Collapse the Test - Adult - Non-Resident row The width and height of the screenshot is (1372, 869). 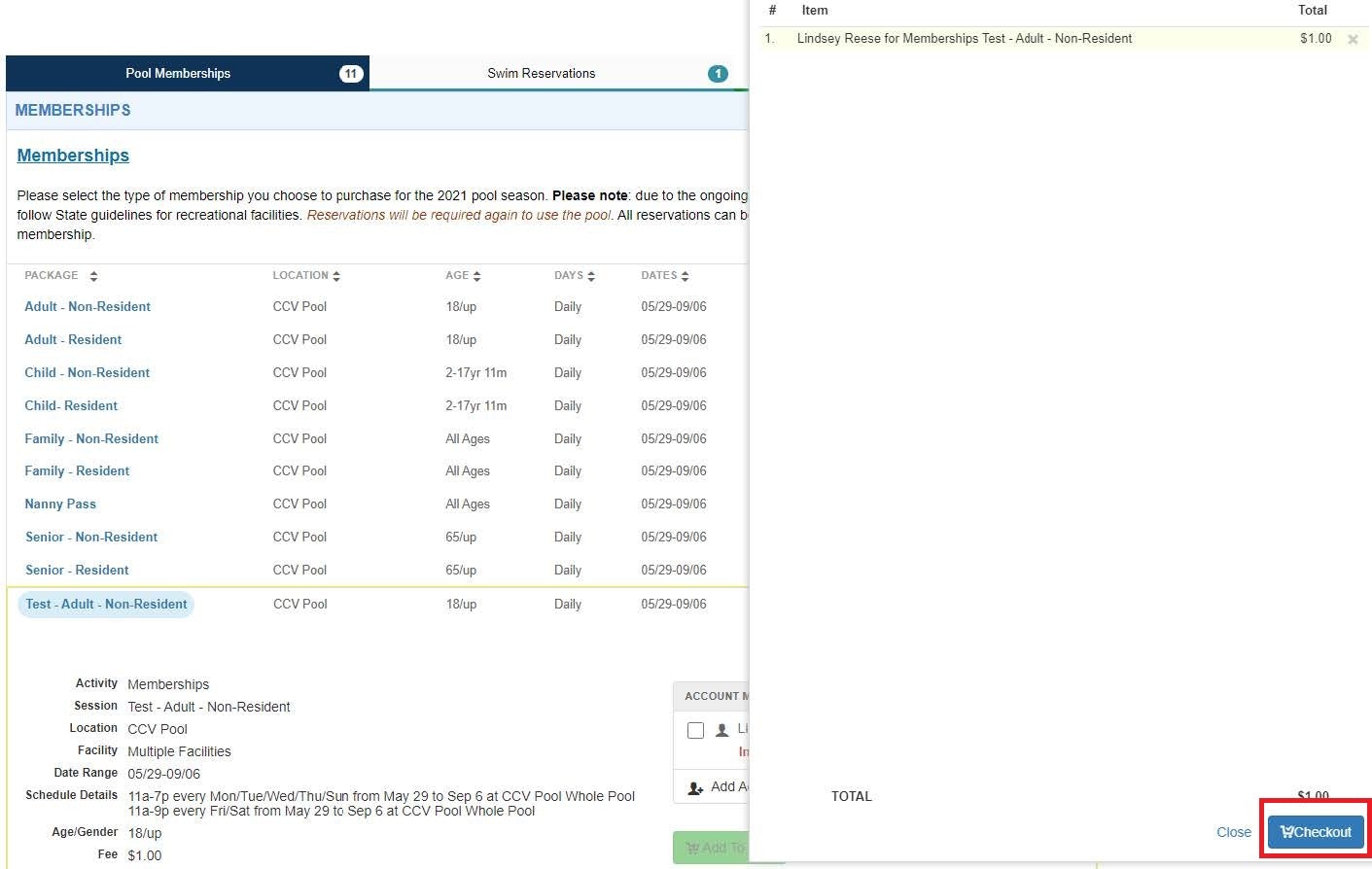106,605
